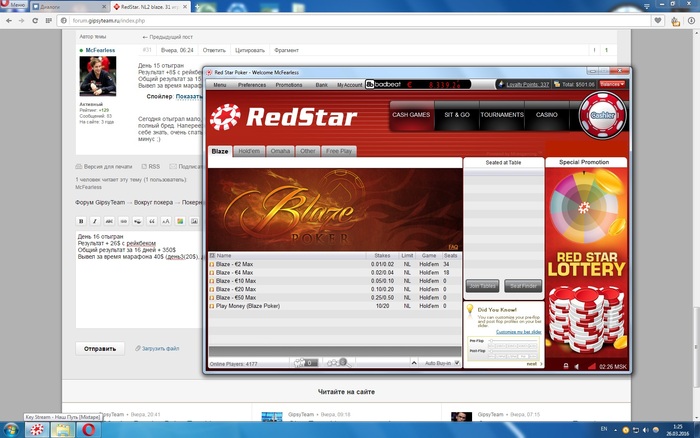
Task: Open the FAQ link on Blaze banner
Action: pos(453,247)
